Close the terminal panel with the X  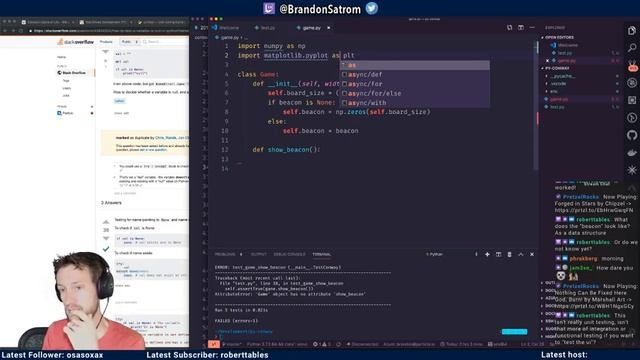(x=532, y=254)
